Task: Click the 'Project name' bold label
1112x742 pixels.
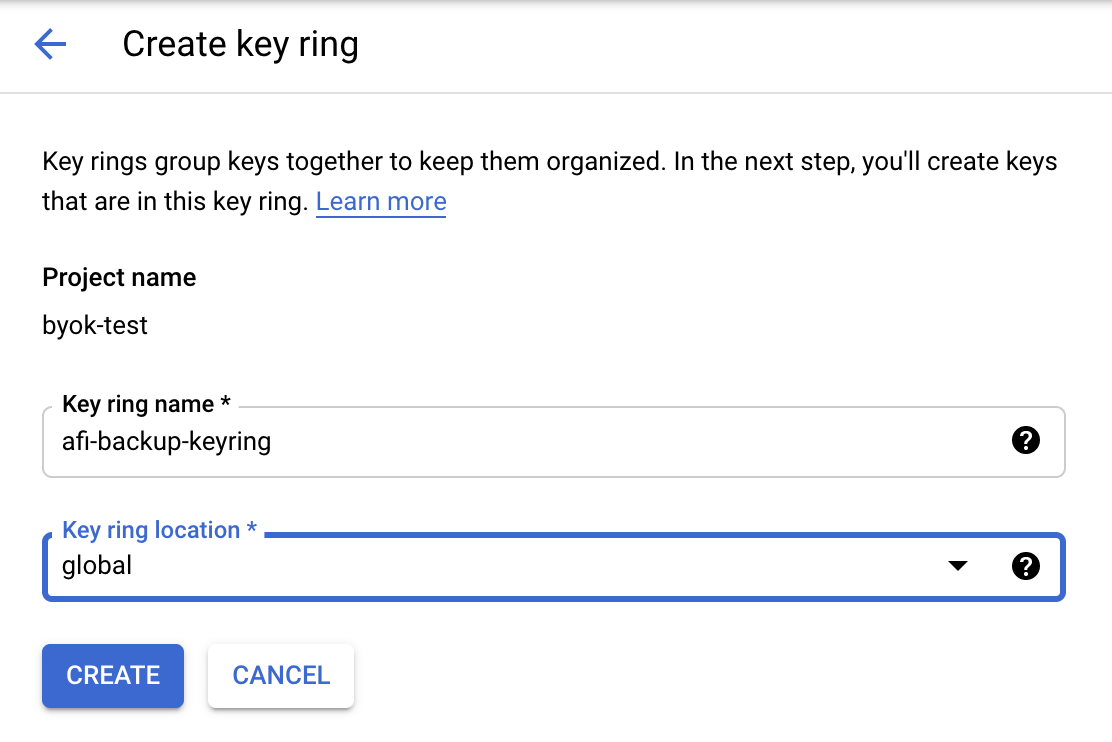Action: click(x=119, y=277)
